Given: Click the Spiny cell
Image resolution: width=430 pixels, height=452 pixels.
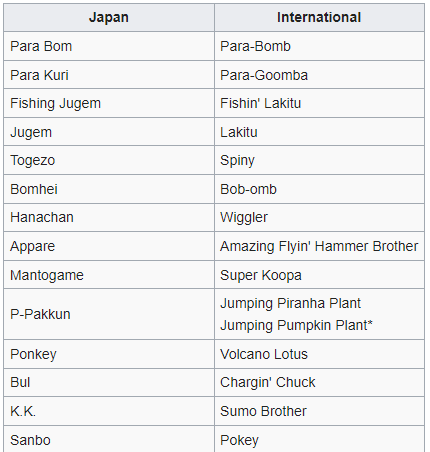Looking at the screenshot, I should [x=319, y=160].
